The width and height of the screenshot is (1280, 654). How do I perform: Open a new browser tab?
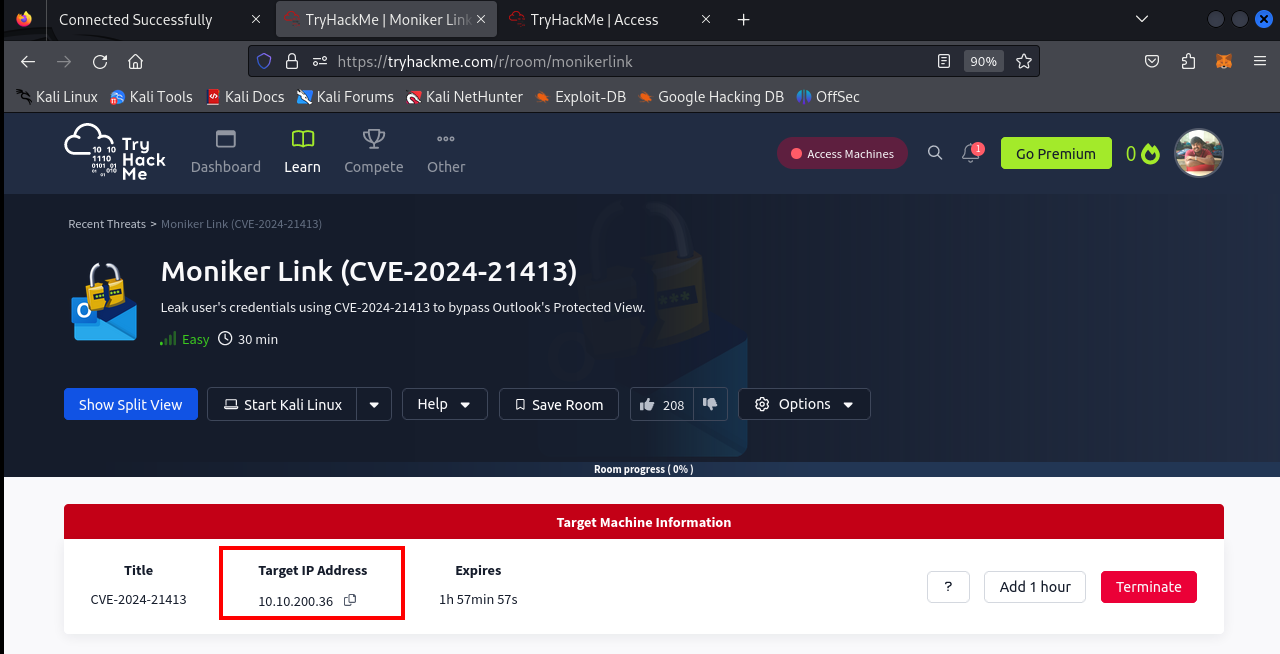click(x=743, y=19)
